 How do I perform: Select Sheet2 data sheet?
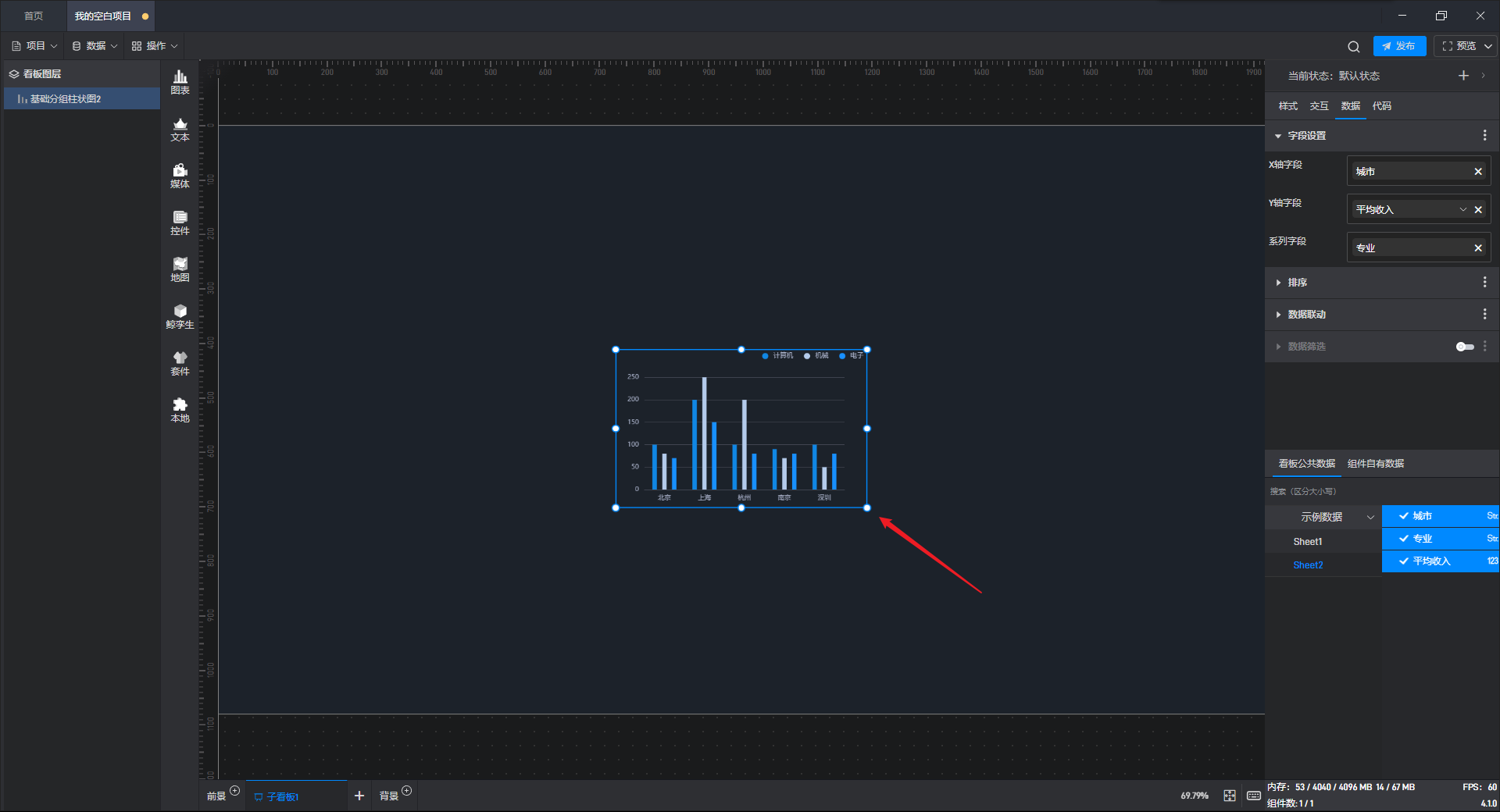pyautogui.click(x=1308, y=565)
